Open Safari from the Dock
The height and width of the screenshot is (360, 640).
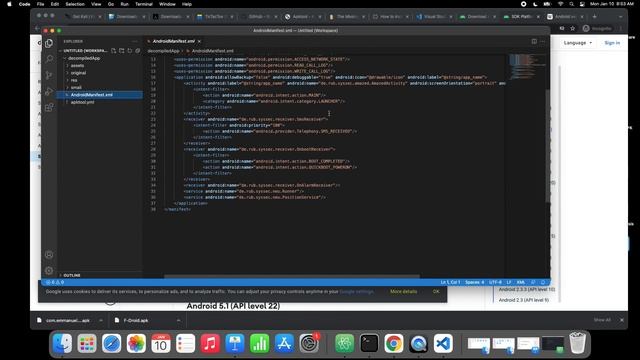click(111, 343)
